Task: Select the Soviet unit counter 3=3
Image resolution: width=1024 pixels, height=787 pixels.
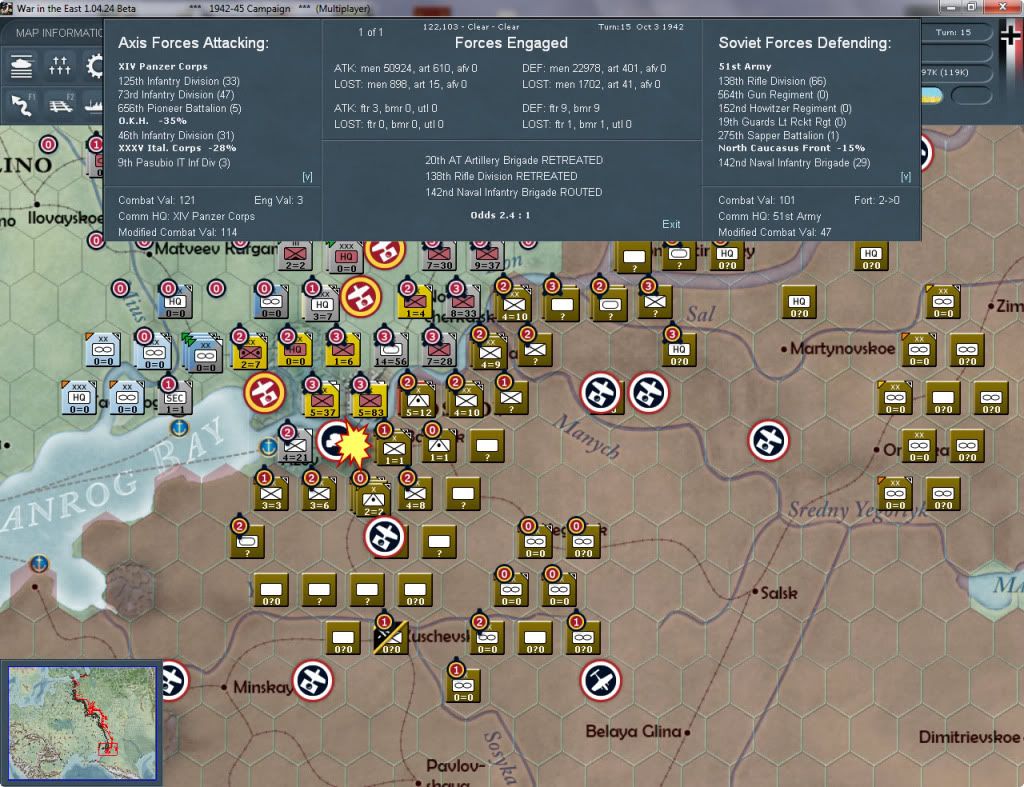Action: point(272,494)
